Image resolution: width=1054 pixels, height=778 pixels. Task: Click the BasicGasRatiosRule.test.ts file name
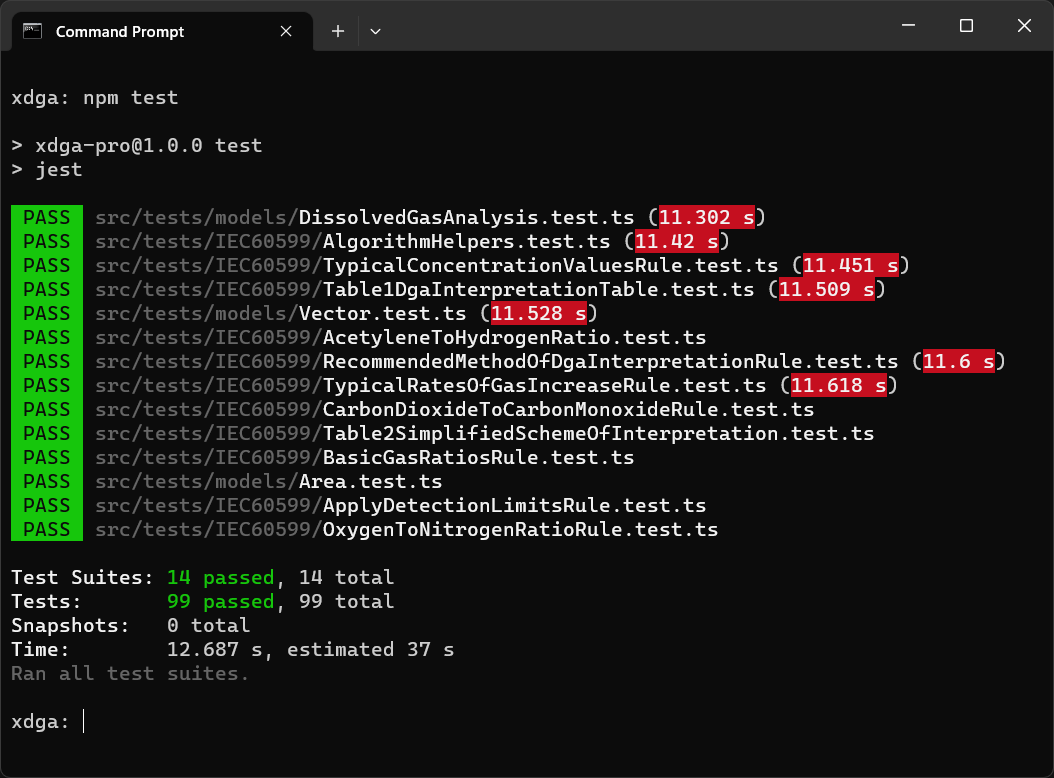478,457
